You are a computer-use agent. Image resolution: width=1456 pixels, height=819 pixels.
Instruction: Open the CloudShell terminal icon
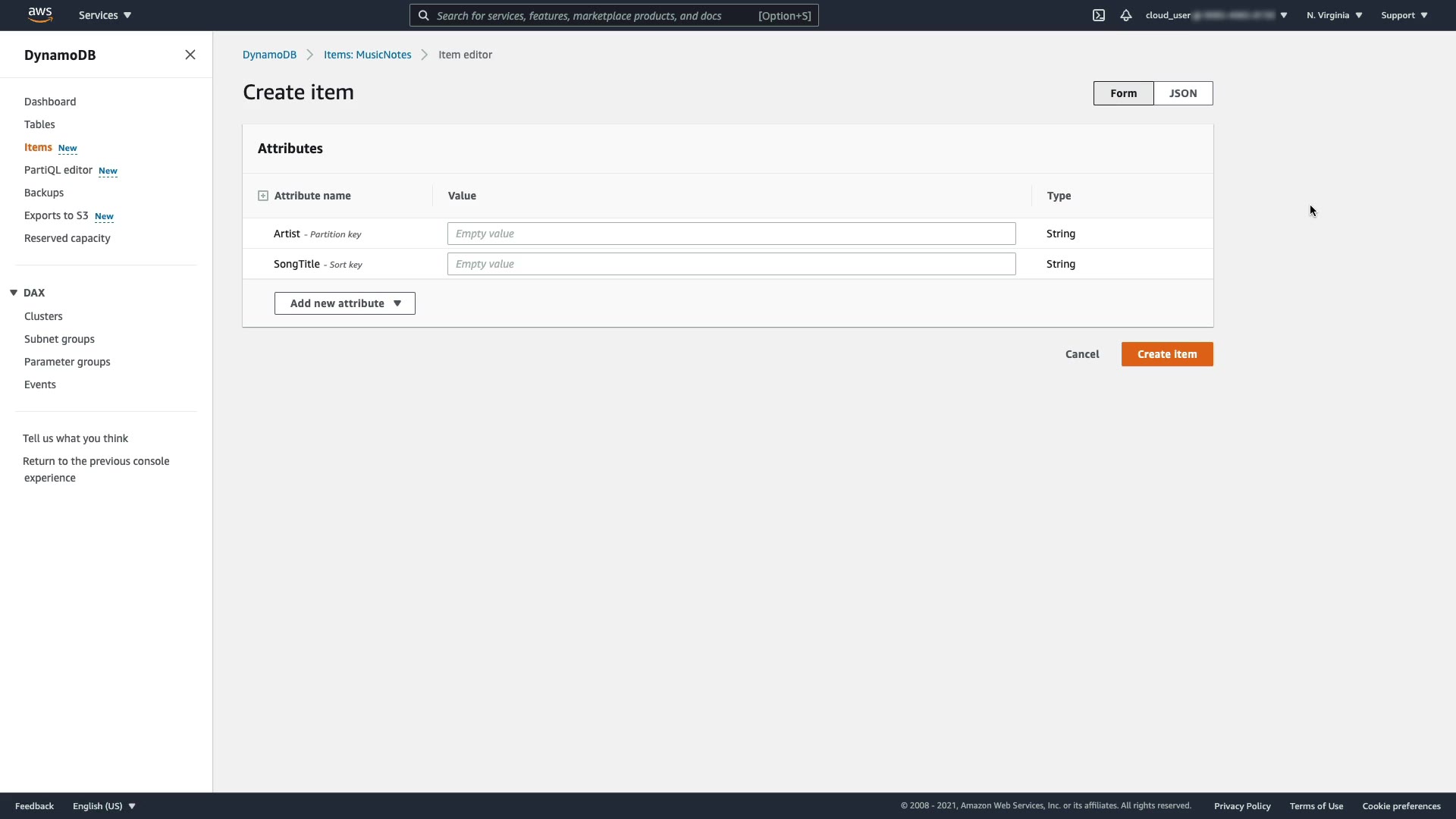[x=1098, y=15]
